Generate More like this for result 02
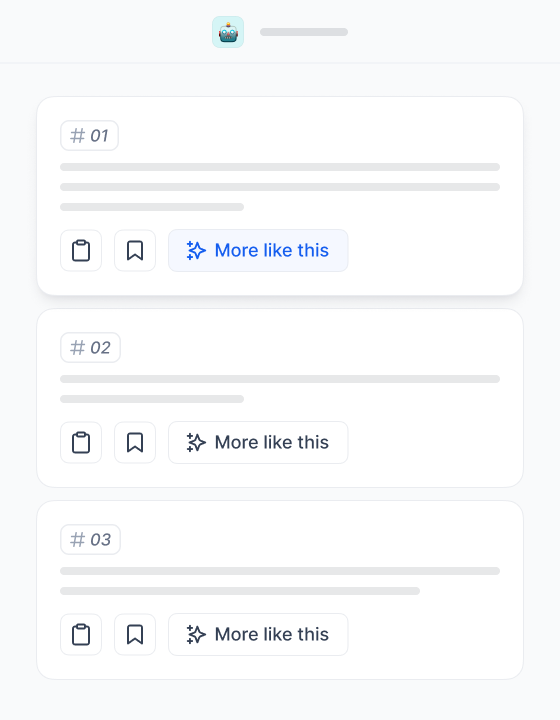This screenshot has width=560, height=720. pos(258,443)
